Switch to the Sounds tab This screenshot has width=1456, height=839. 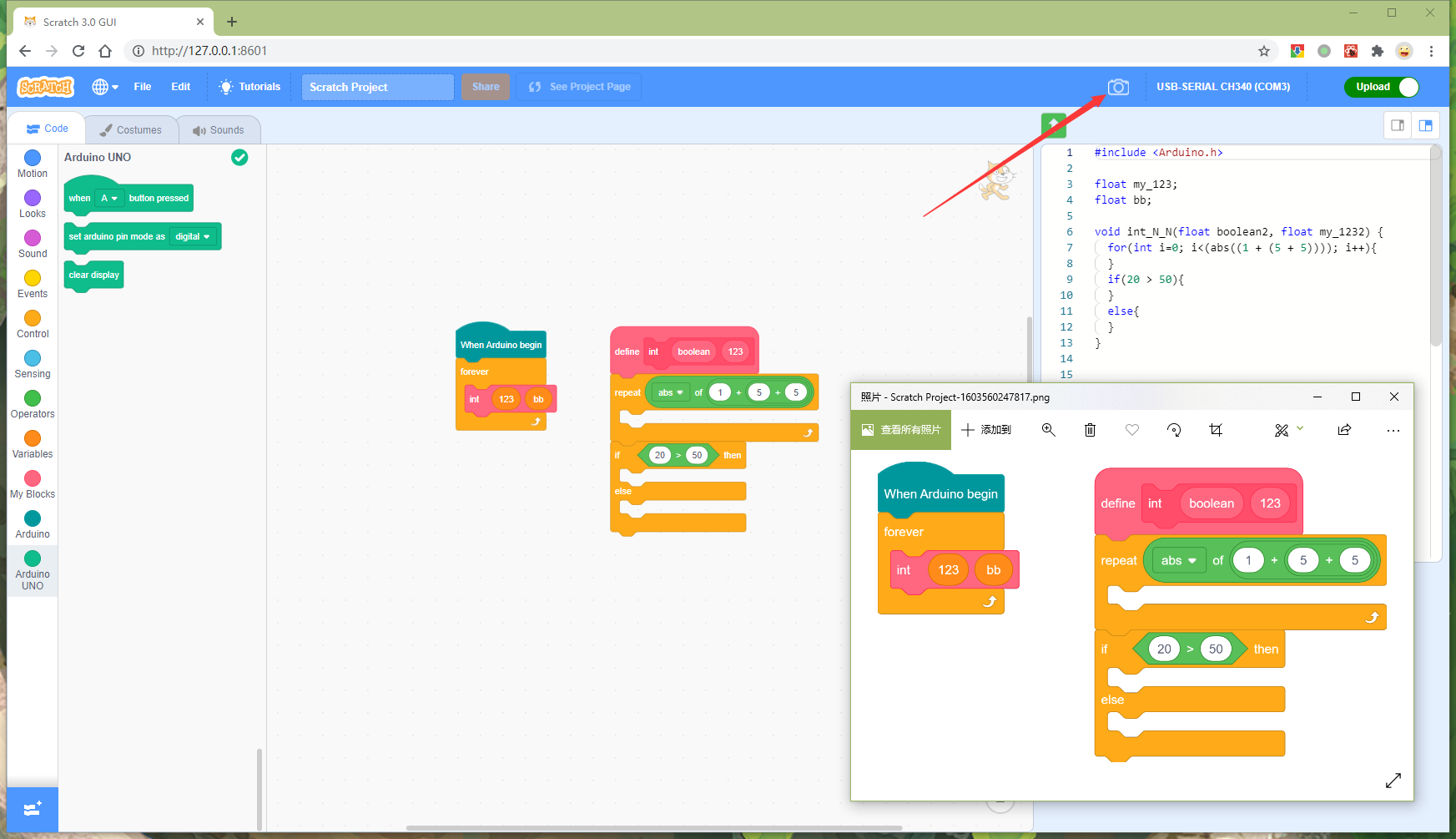(219, 130)
